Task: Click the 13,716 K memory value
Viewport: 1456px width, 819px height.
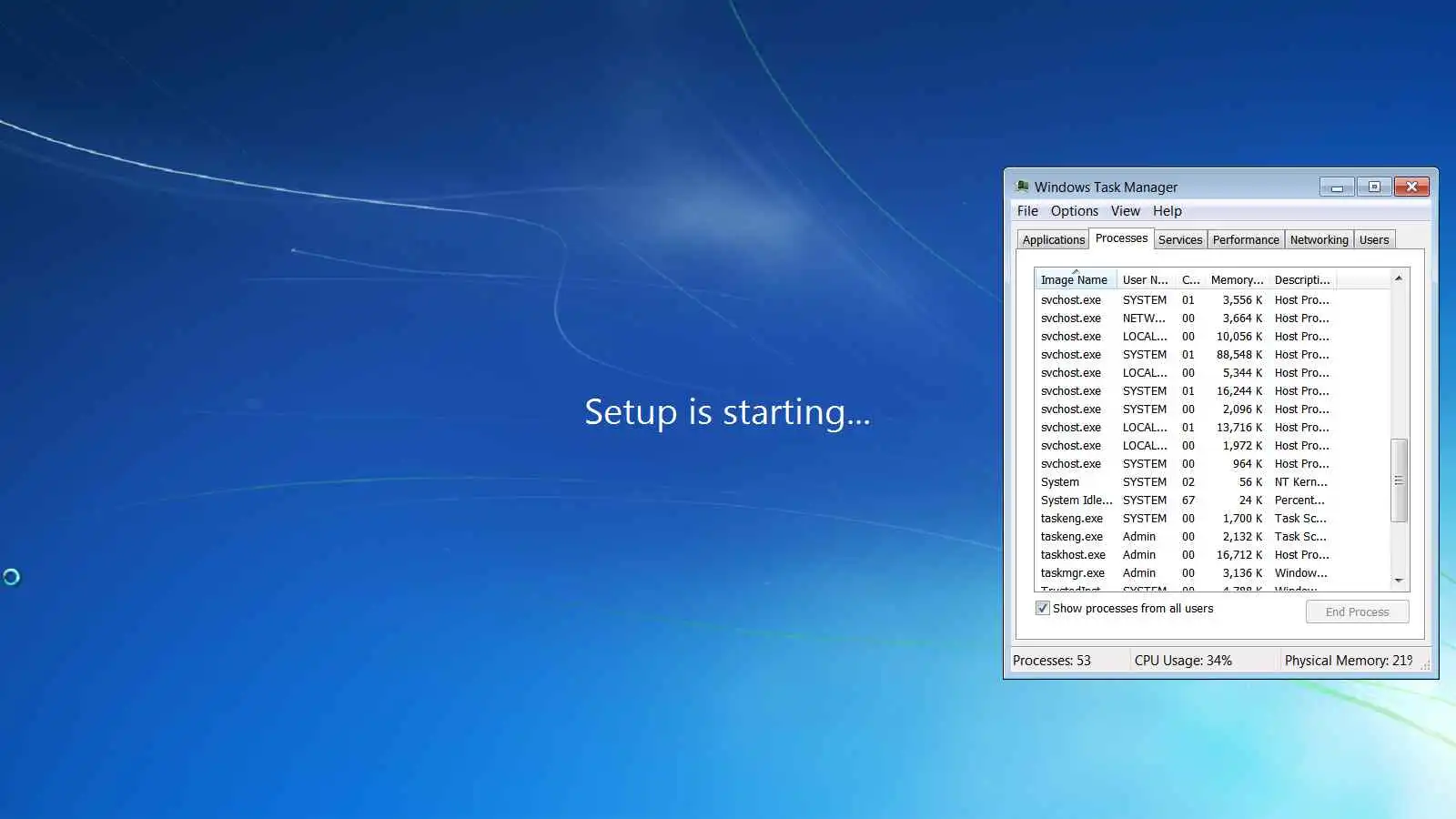Action: point(1239,428)
